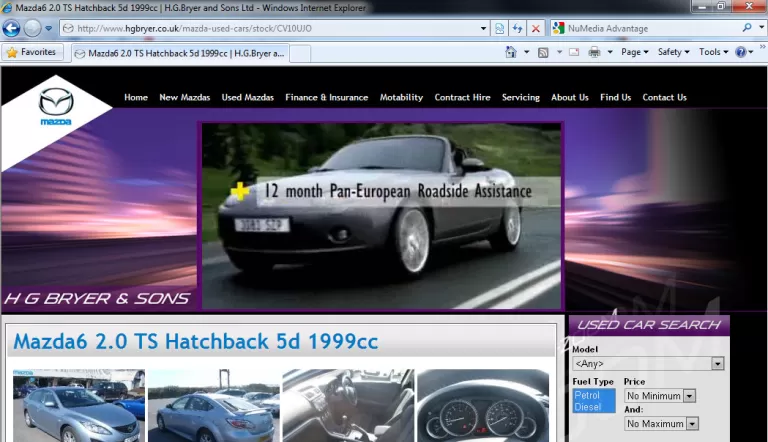Open Finance & Insurance nav link
Screen dimensions: 768x442
tap(327, 98)
